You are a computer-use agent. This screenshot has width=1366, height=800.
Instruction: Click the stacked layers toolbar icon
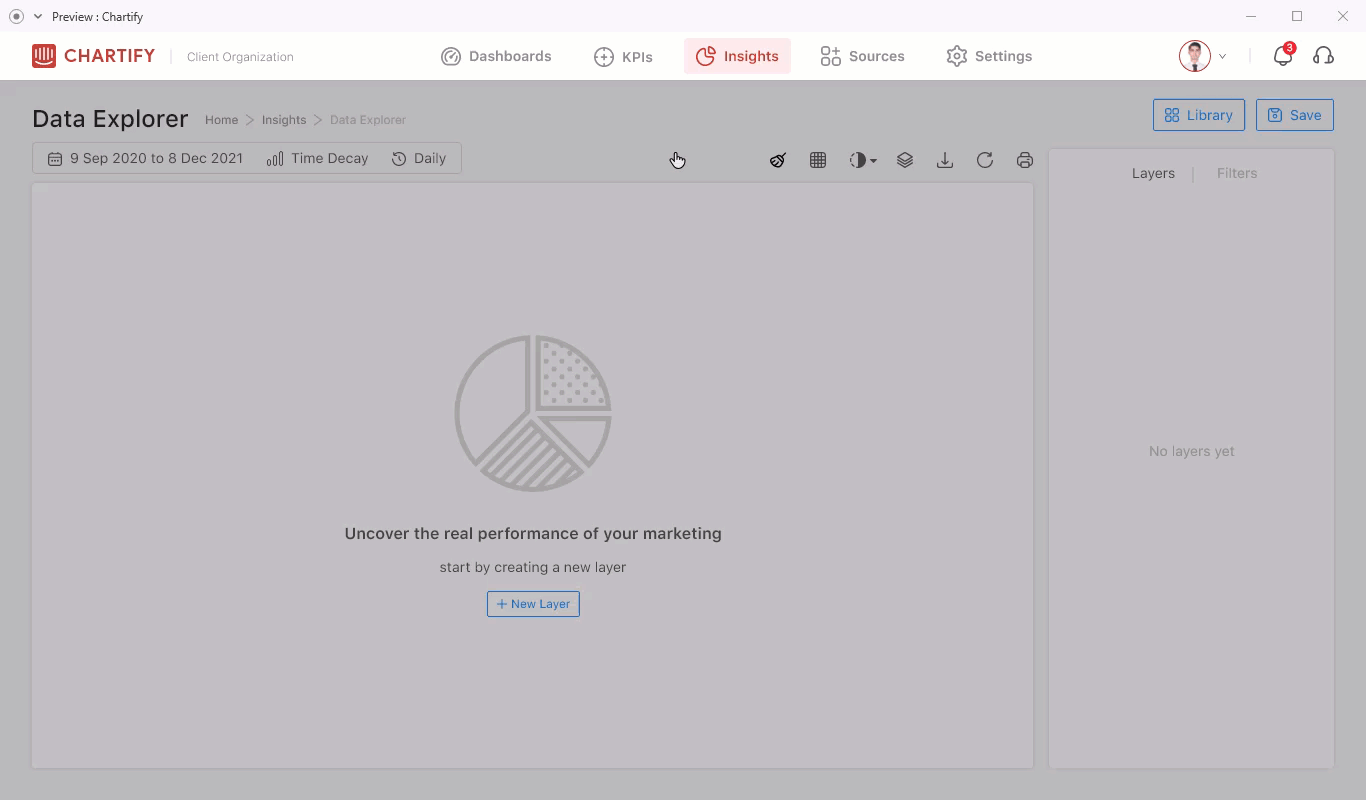point(905,160)
